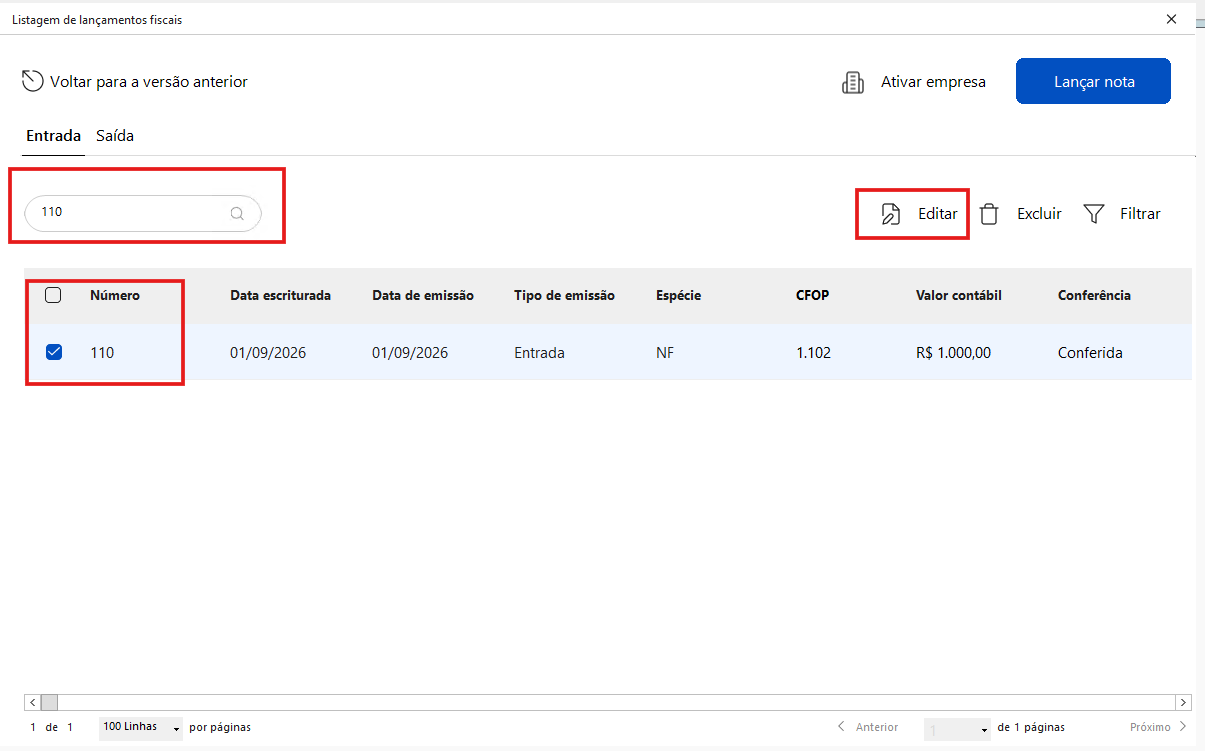Go to the Próximo page arrow

(1183, 727)
